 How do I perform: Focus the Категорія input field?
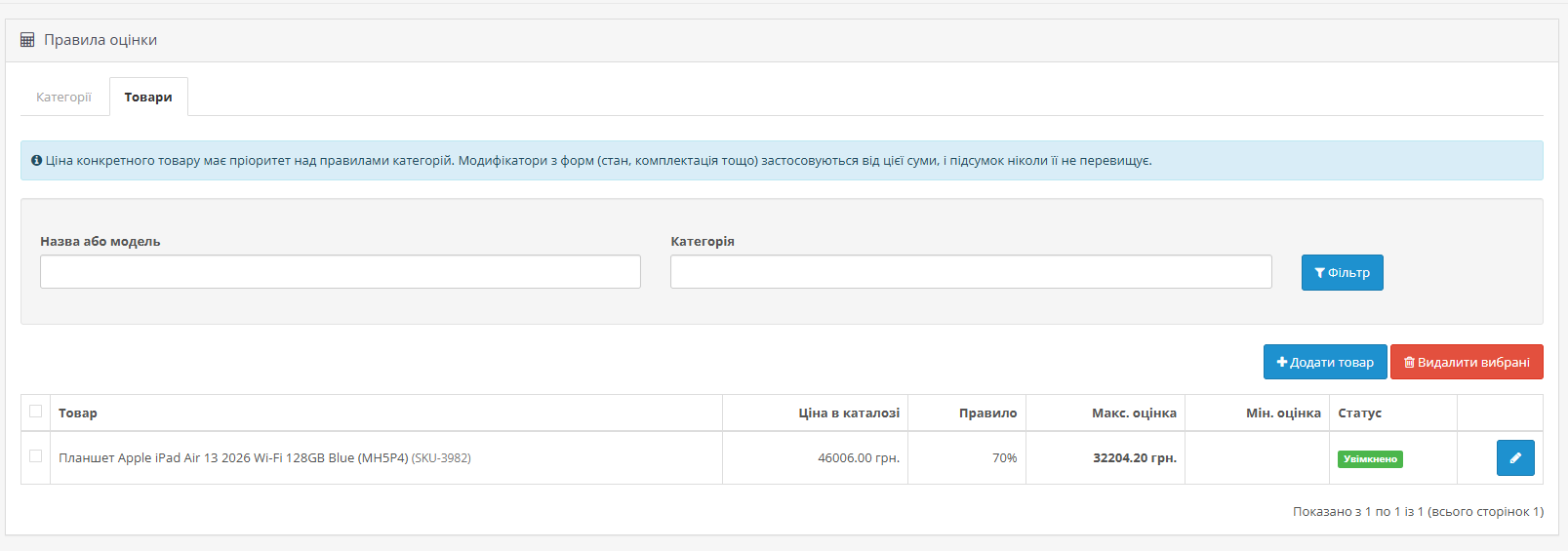[x=971, y=272]
